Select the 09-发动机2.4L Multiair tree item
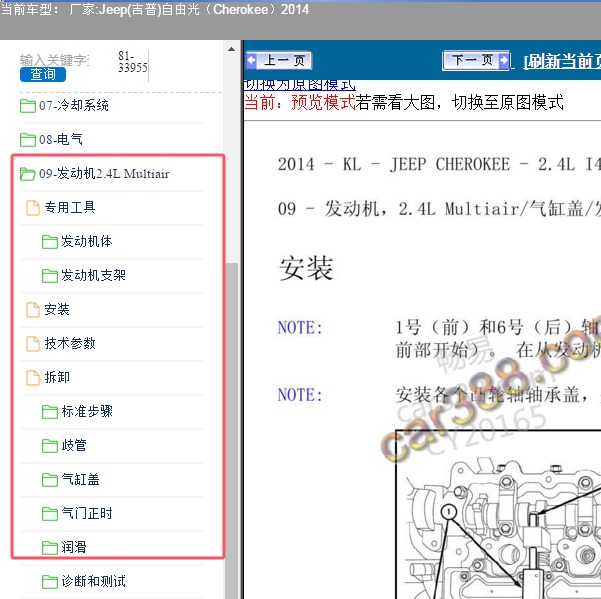 pyautogui.click(x=104, y=174)
